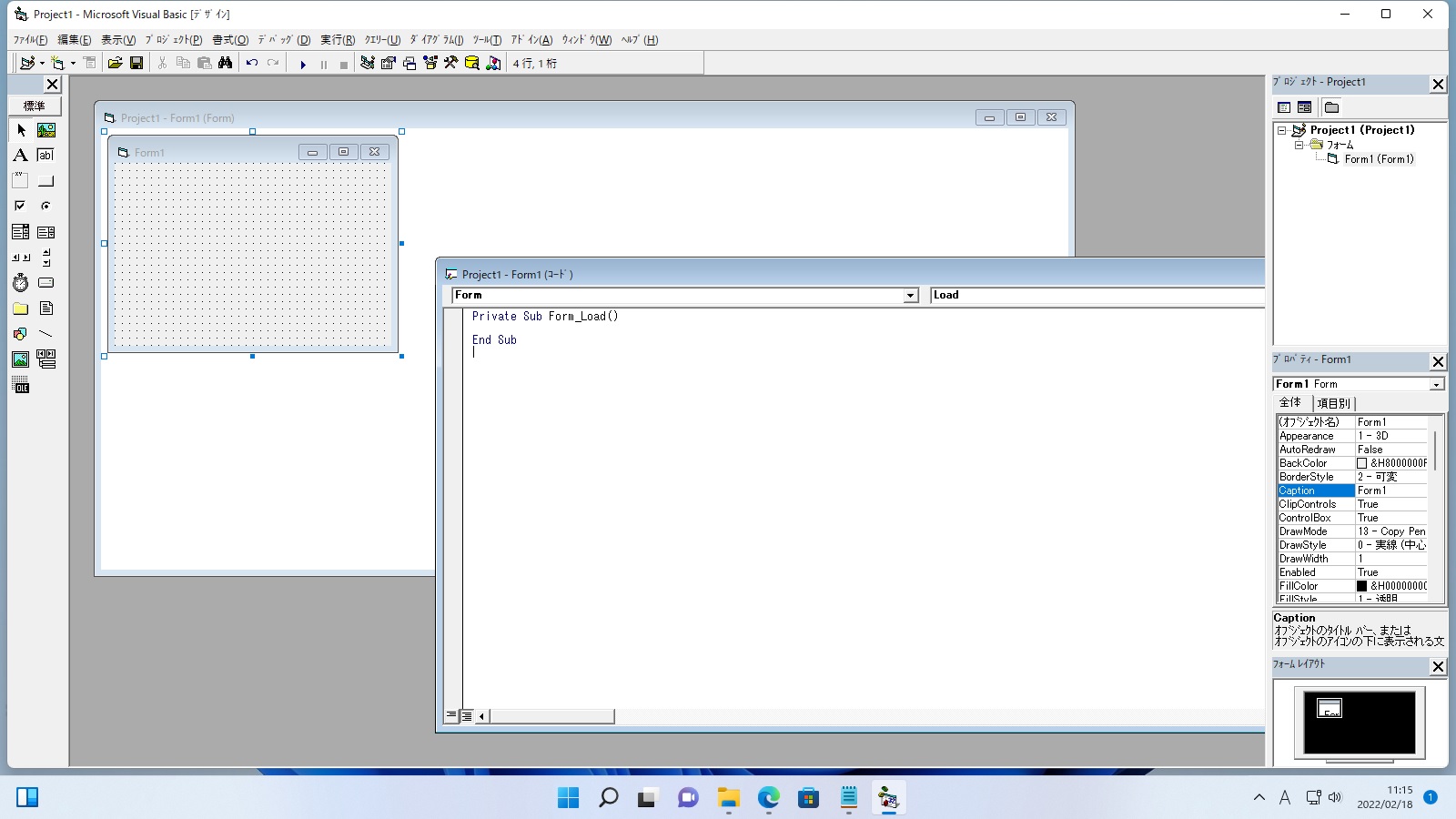Click the Add Standard EXE Project toolbar icon
The image size is (1456, 819).
(27, 63)
